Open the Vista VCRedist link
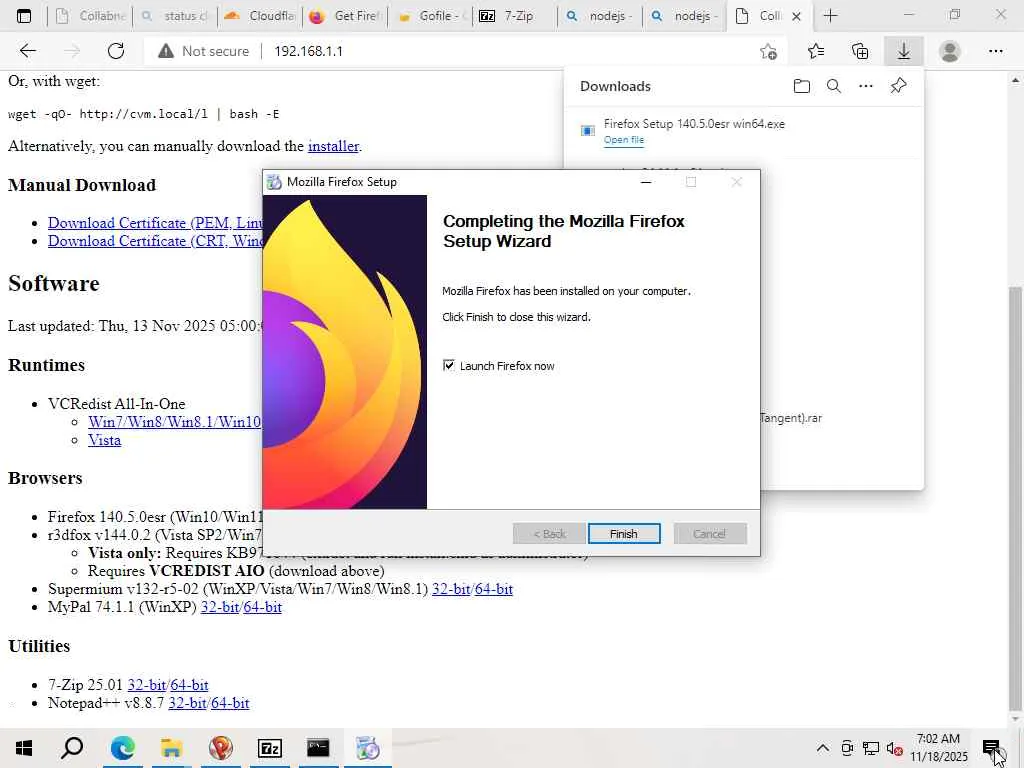Screen dimensions: 1024x768 pos(104,440)
